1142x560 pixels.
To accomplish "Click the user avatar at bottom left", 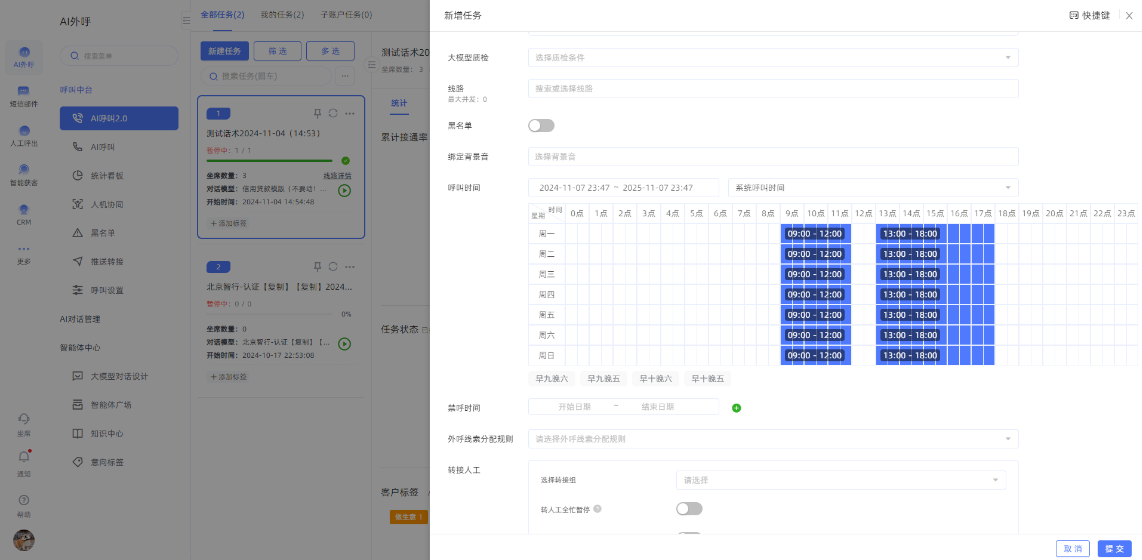I will pos(24,540).
